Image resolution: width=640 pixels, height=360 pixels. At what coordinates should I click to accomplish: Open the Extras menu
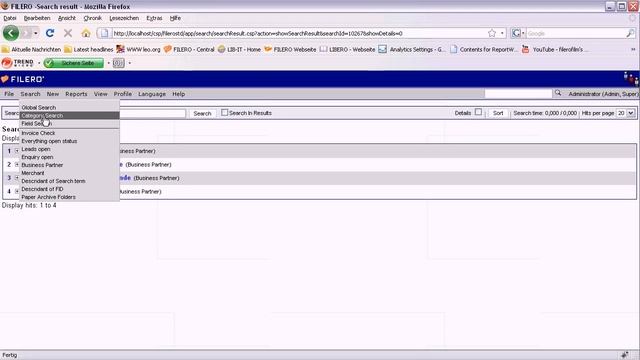(154, 18)
